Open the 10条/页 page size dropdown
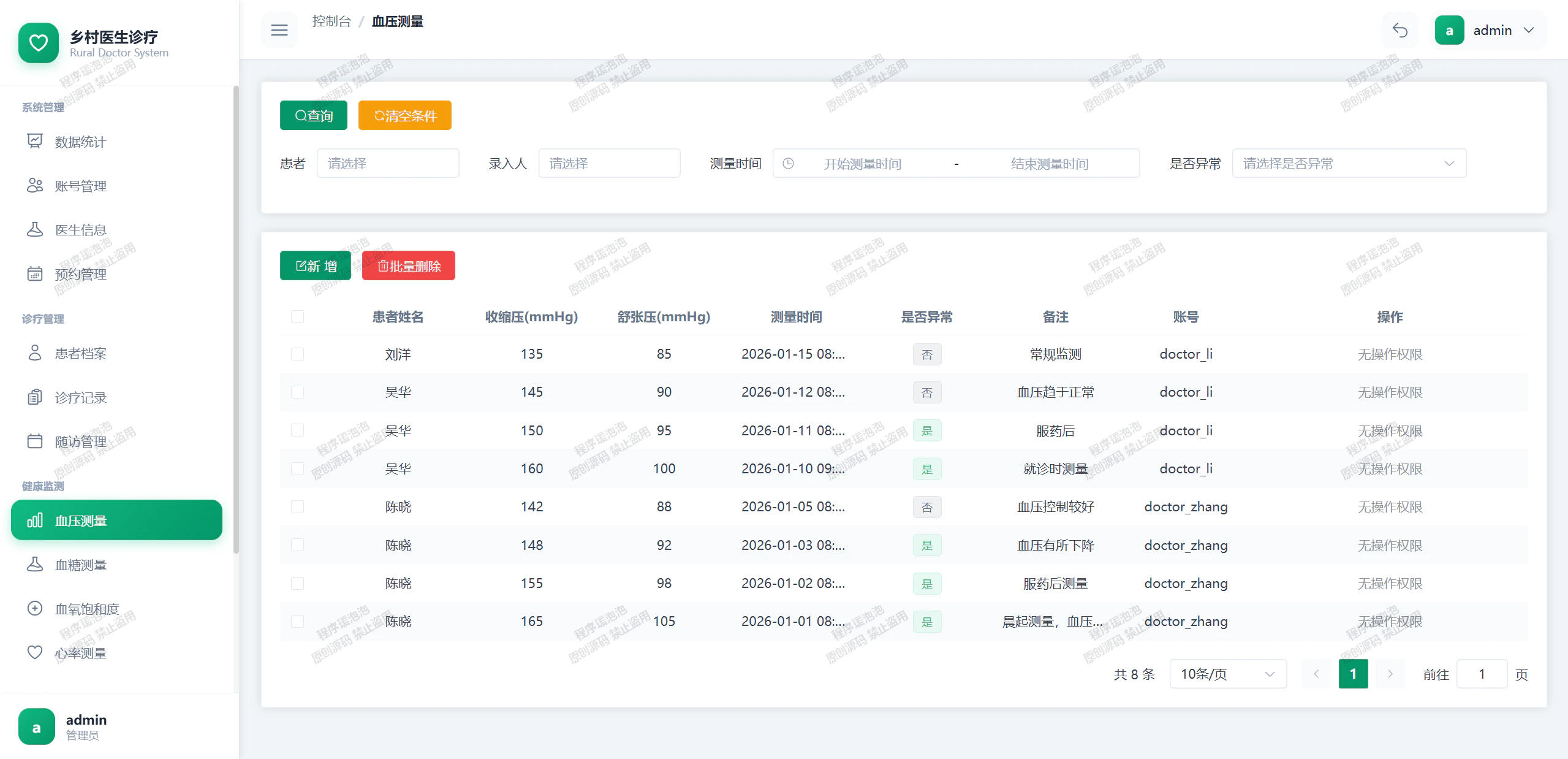This screenshot has width=1568, height=759. click(x=1228, y=674)
